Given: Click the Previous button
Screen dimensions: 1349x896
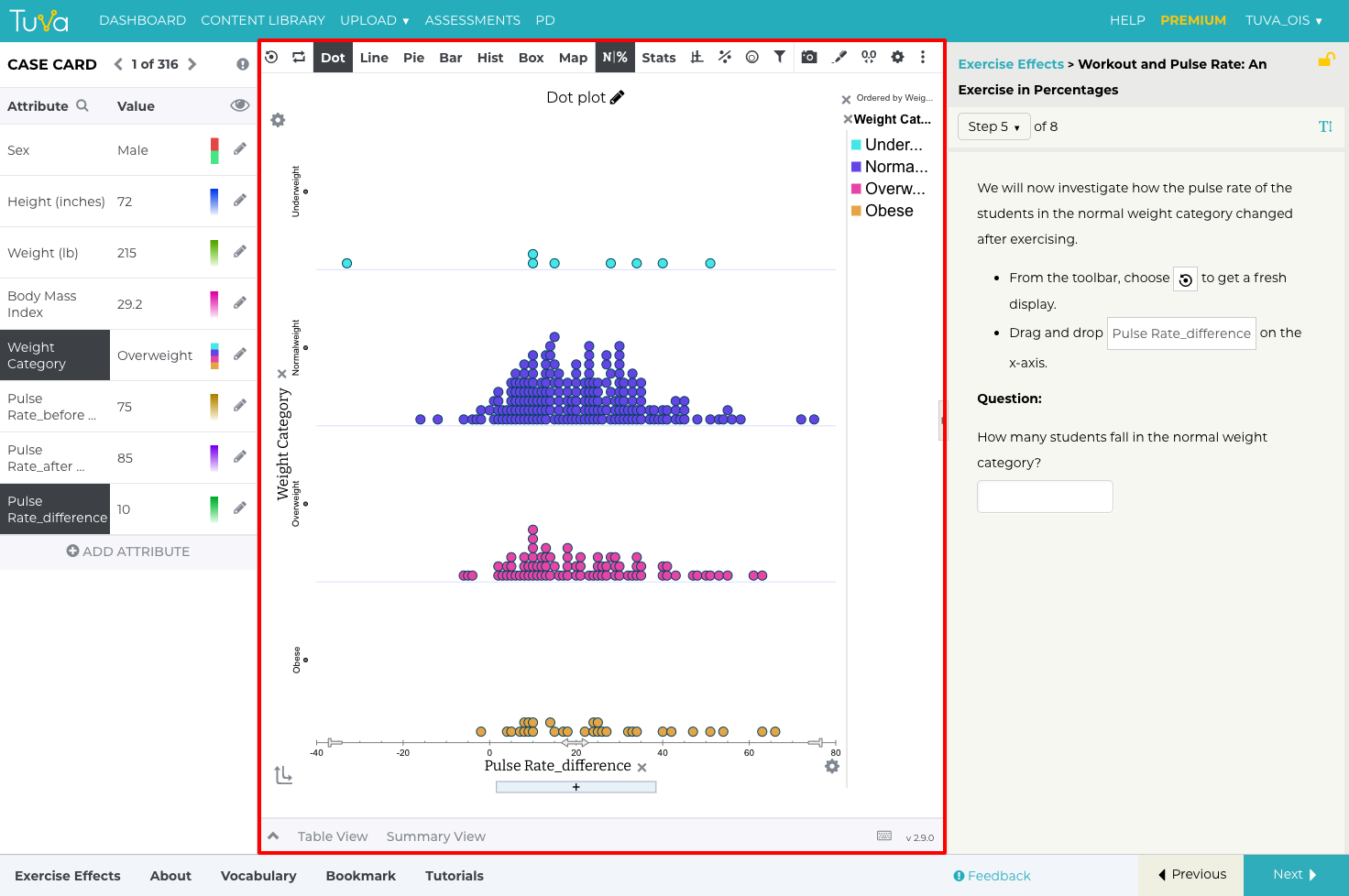Looking at the screenshot, I should [1191, 875].
